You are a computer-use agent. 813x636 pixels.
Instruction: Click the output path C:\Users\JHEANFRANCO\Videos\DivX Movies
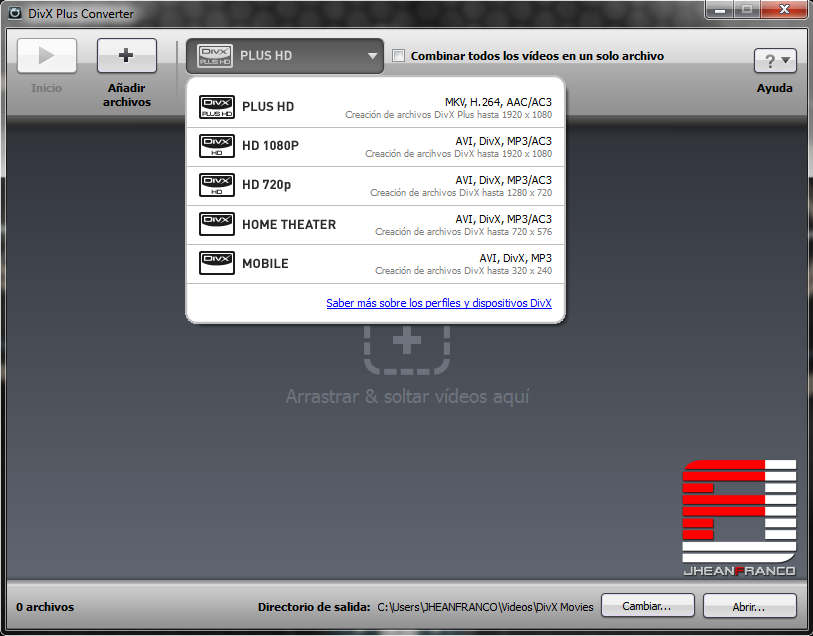click(485, 607)
